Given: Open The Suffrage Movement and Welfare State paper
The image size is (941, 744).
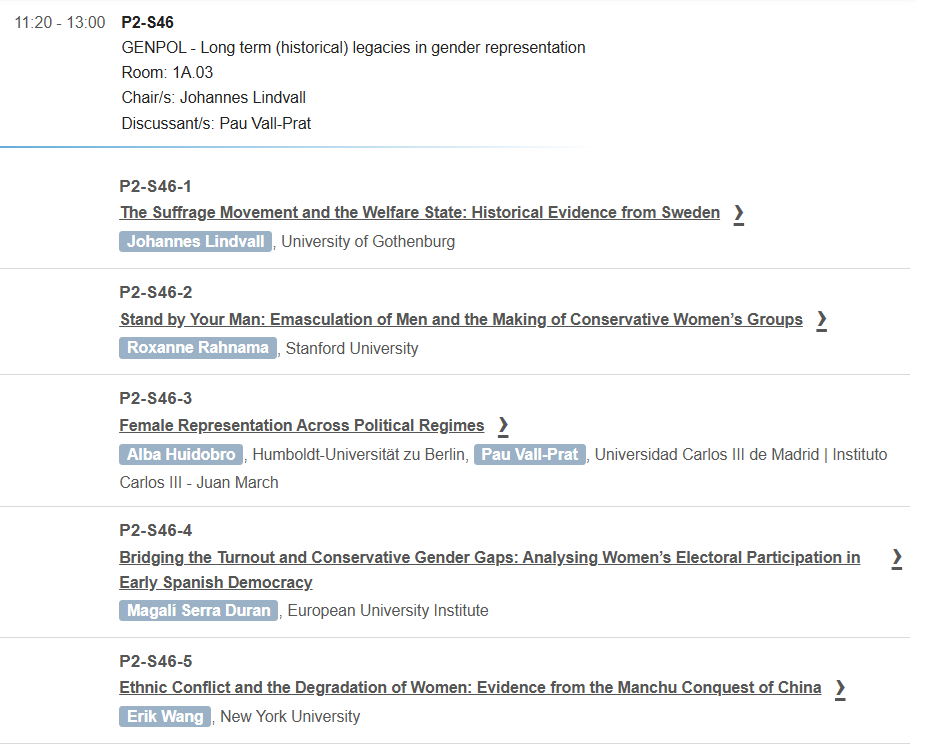Looking at the screenshot, I should click(420, 213).
